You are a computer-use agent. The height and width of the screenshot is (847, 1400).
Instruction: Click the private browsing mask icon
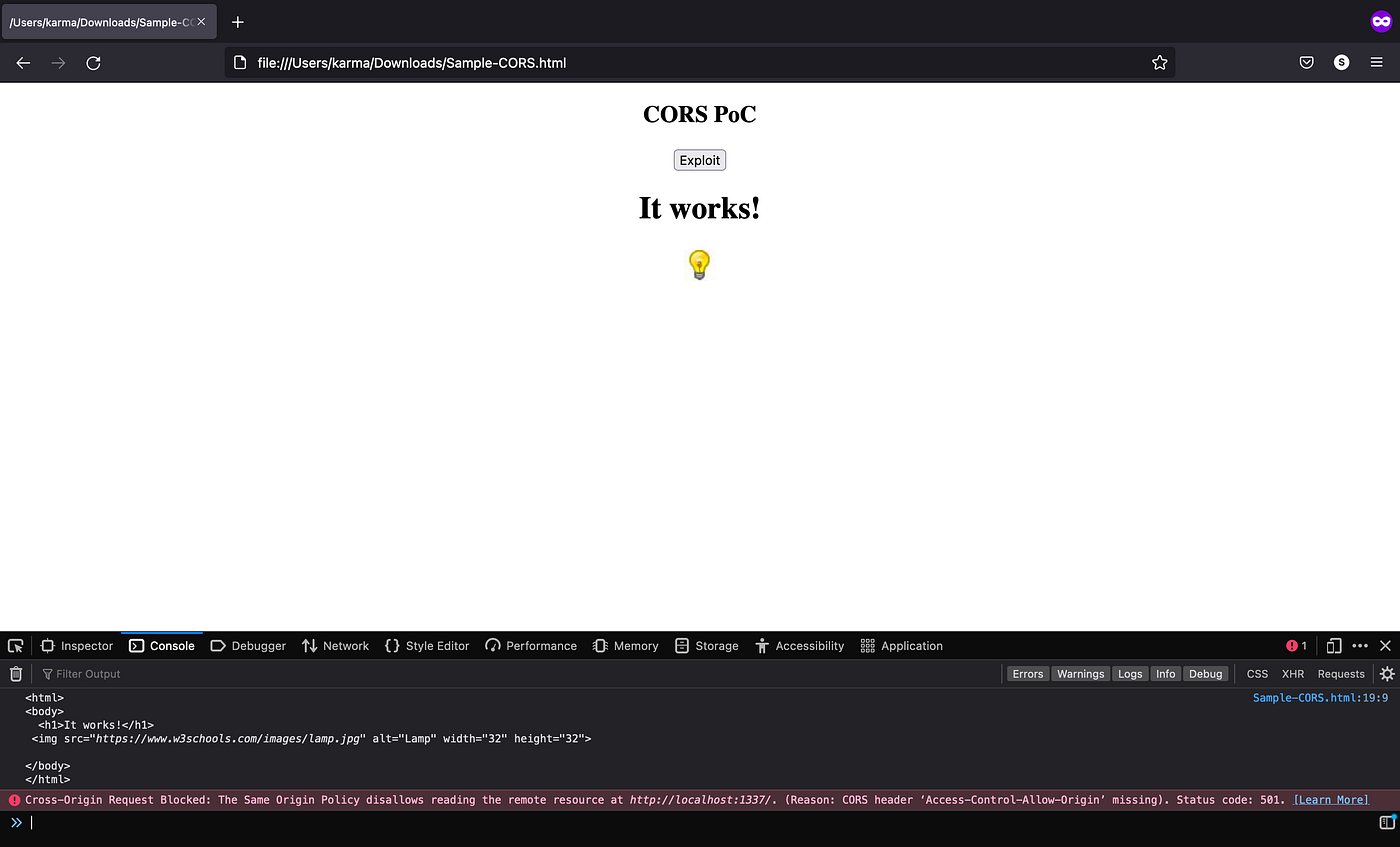[x=1380, y=22]
